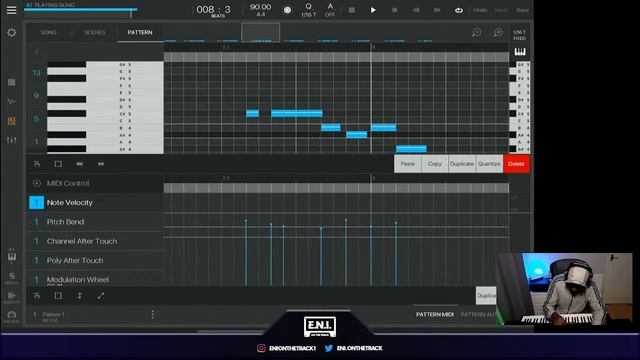This screenshot has width=640, height=360.
Task: Click the Pattern 1 name at the bottom
Action: pyautogui.click(x=53, y=314)
